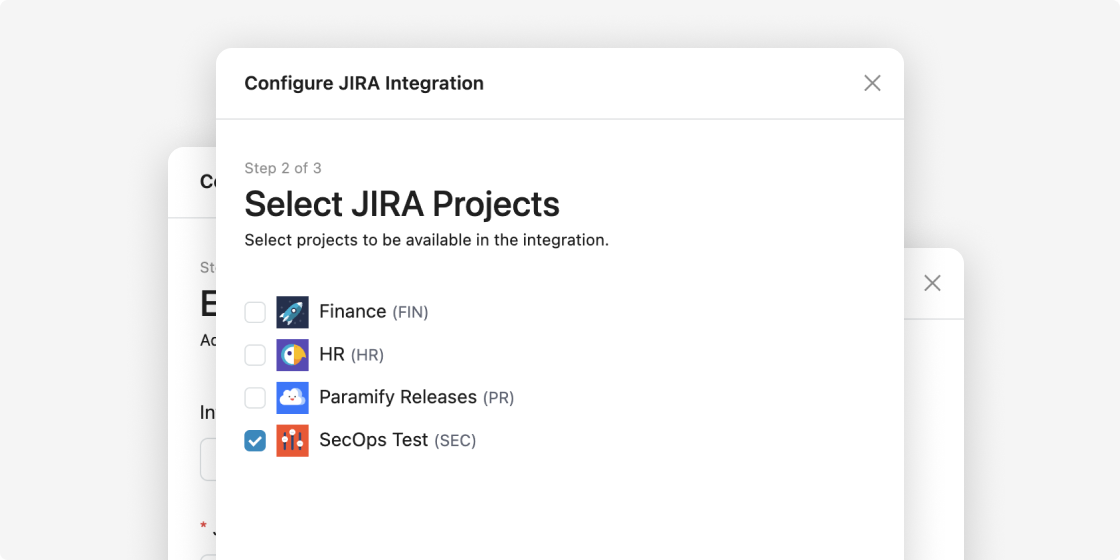Uncheck the SecOps Test checkbox
The image size is (1120, 560).
pos(255,441)
